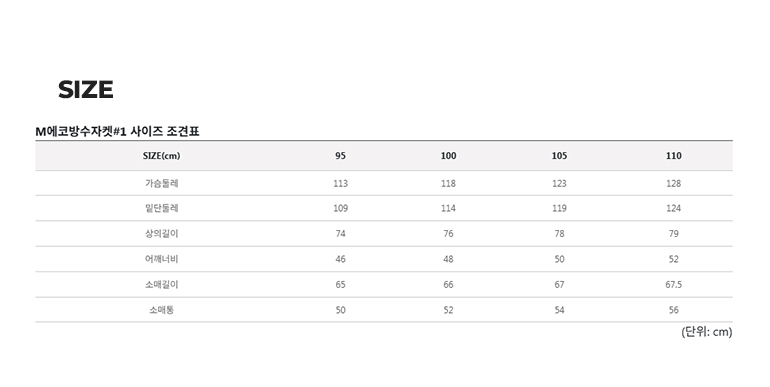
Task: Click the 상의길이 row label
Action: 162,234
